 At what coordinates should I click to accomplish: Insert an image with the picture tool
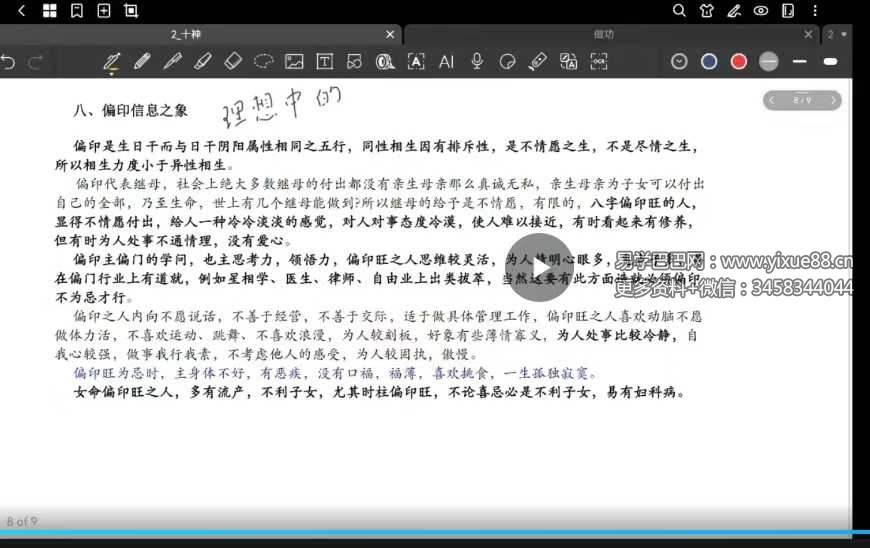pos(294,62)
